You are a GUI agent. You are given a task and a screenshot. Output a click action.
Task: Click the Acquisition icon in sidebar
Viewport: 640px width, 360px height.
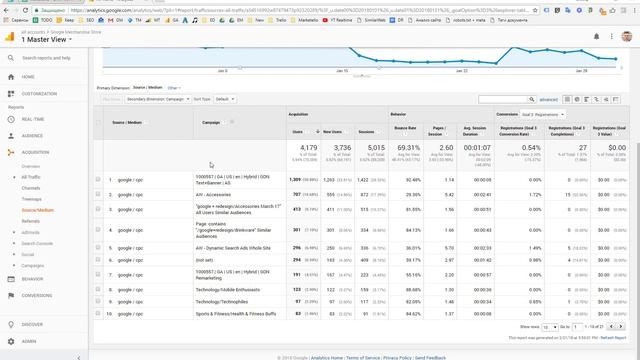pyautogui.click(x=11, y=152)
